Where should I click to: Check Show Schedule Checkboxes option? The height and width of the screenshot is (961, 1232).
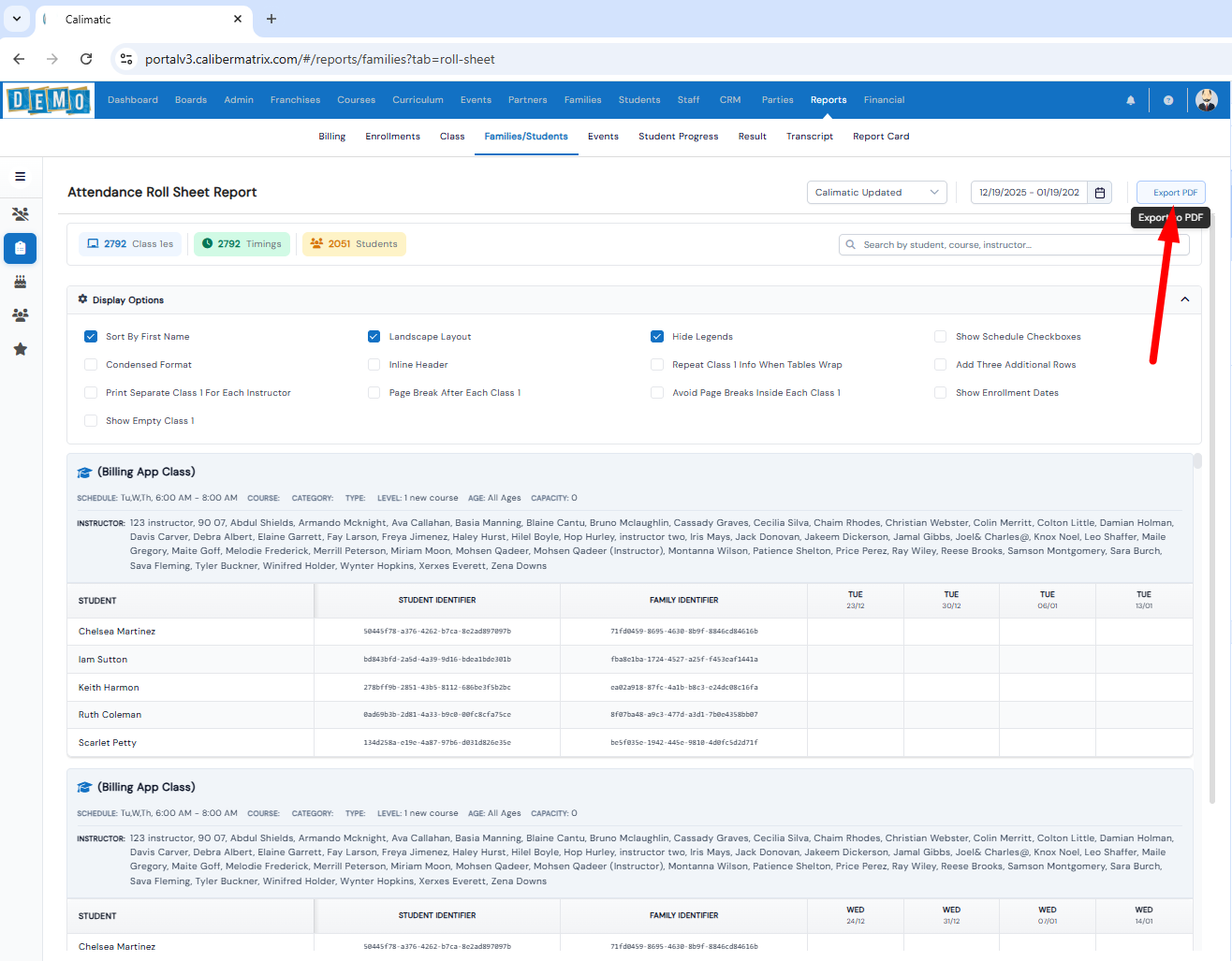point(940,337)
